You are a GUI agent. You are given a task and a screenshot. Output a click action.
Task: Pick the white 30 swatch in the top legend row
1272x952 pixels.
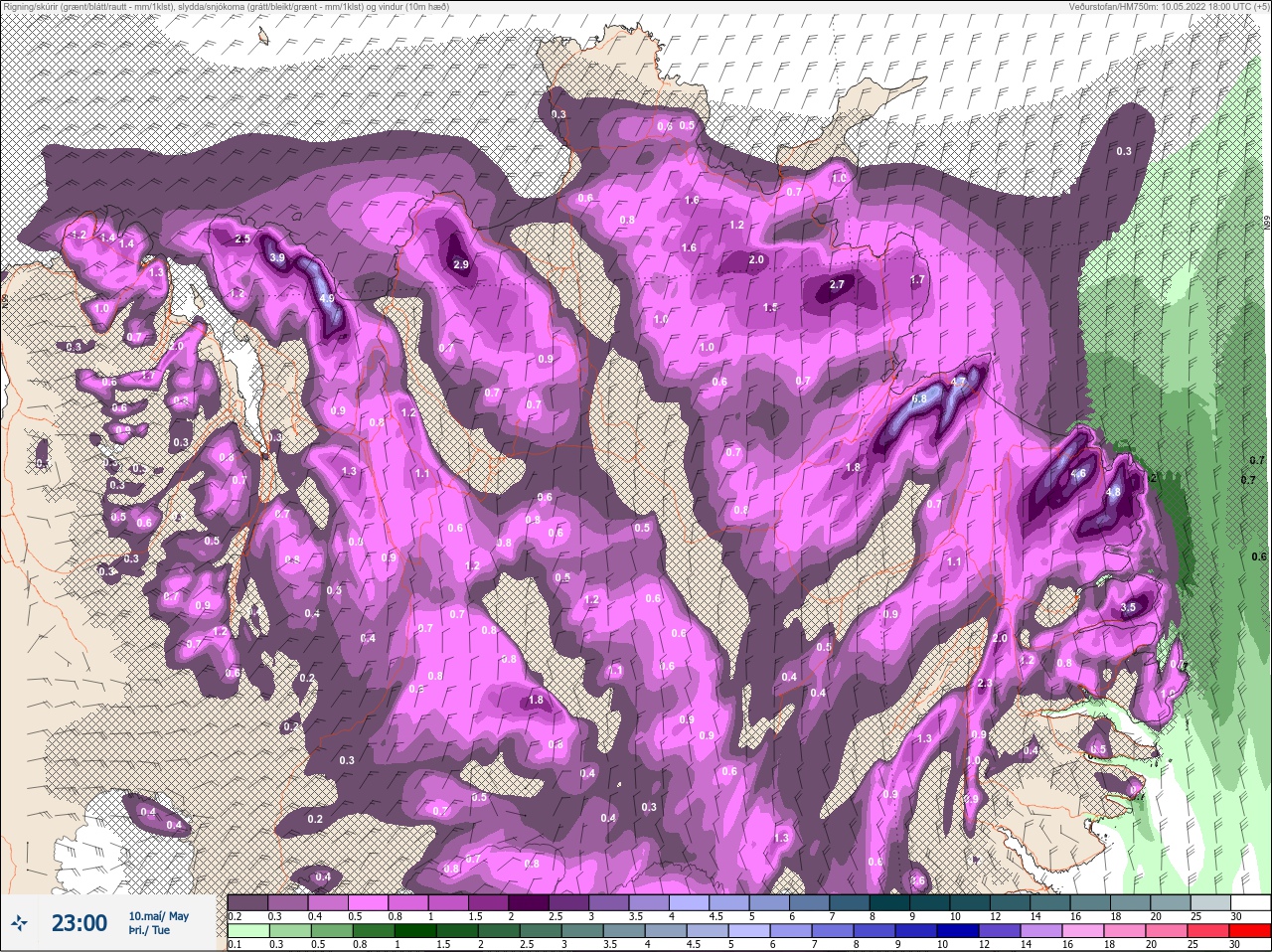[x=1250, y=902]
